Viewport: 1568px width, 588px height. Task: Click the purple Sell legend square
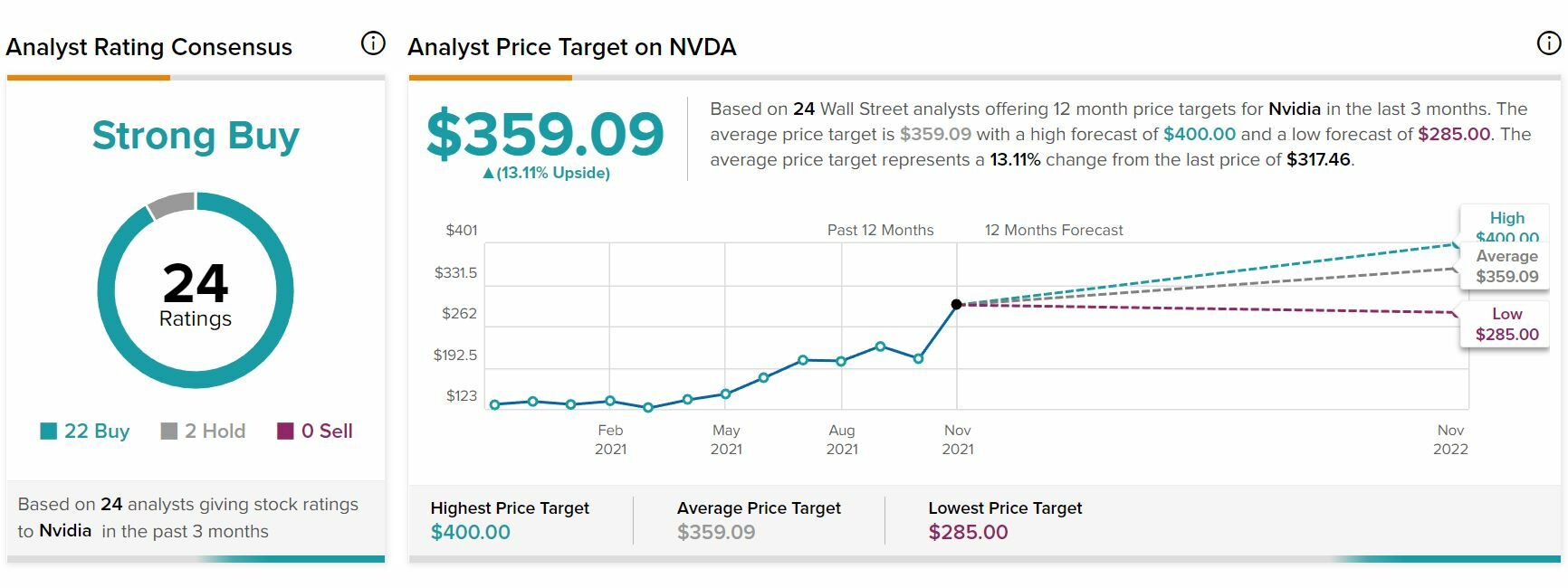click(285, 432)
